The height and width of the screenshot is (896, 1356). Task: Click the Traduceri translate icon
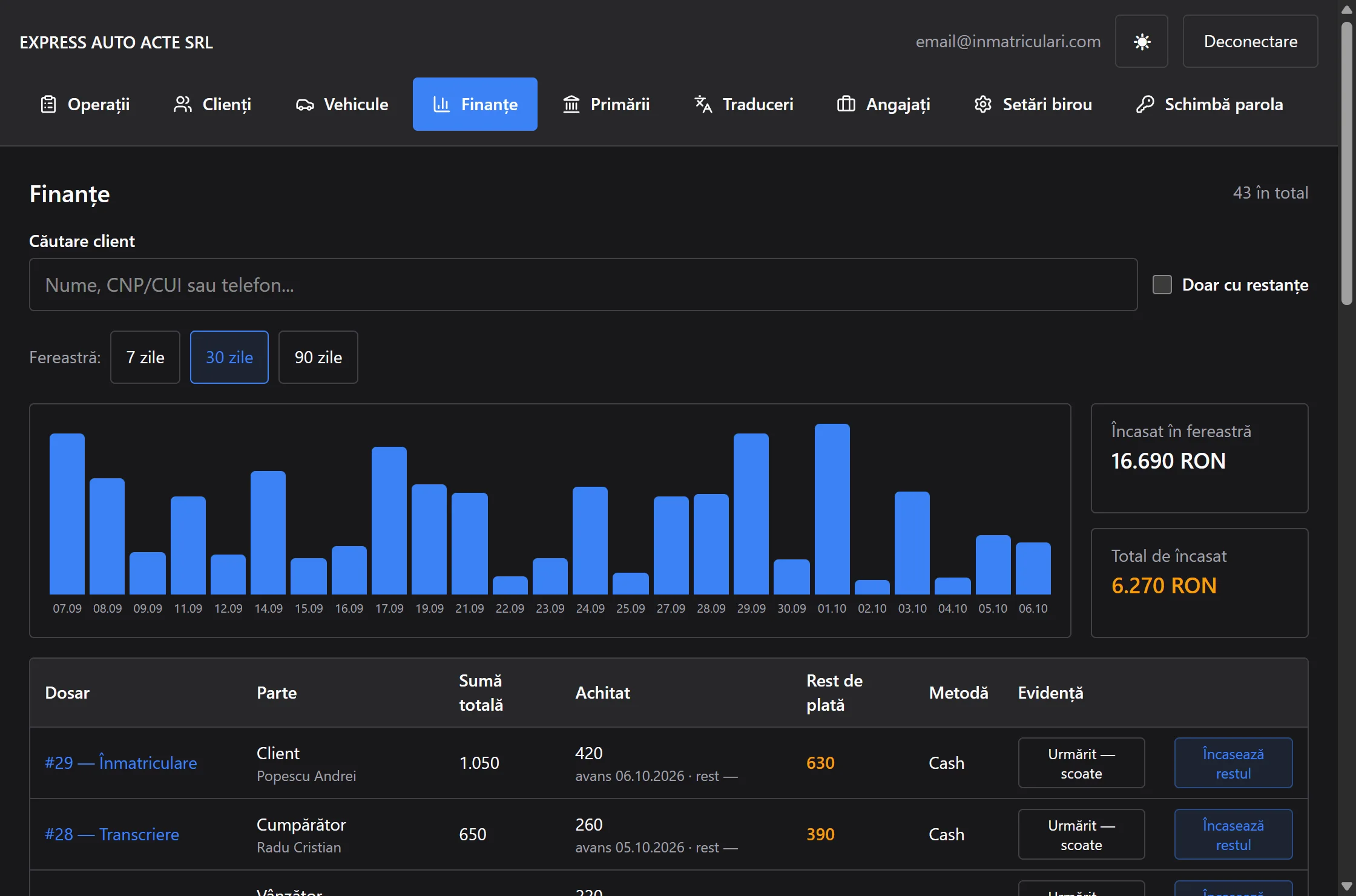point(703,104)
